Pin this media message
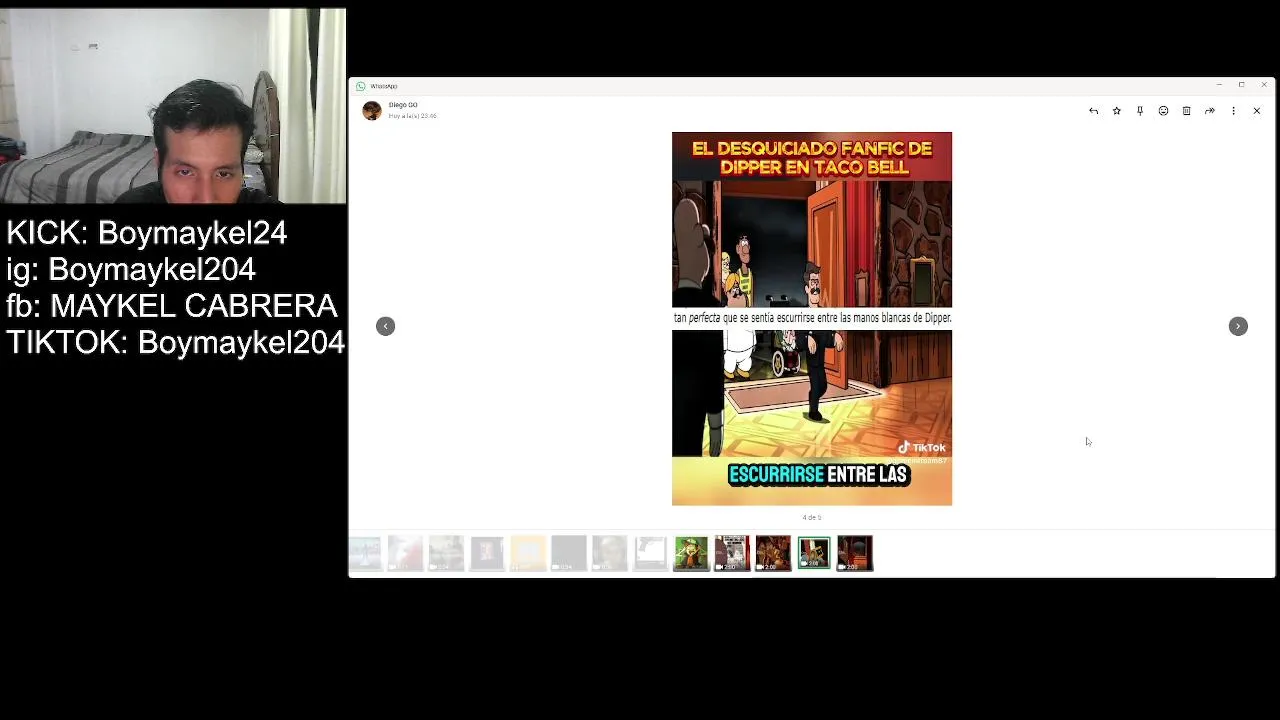Viewport: 1280px width, 720px height. click(1140, 111)
